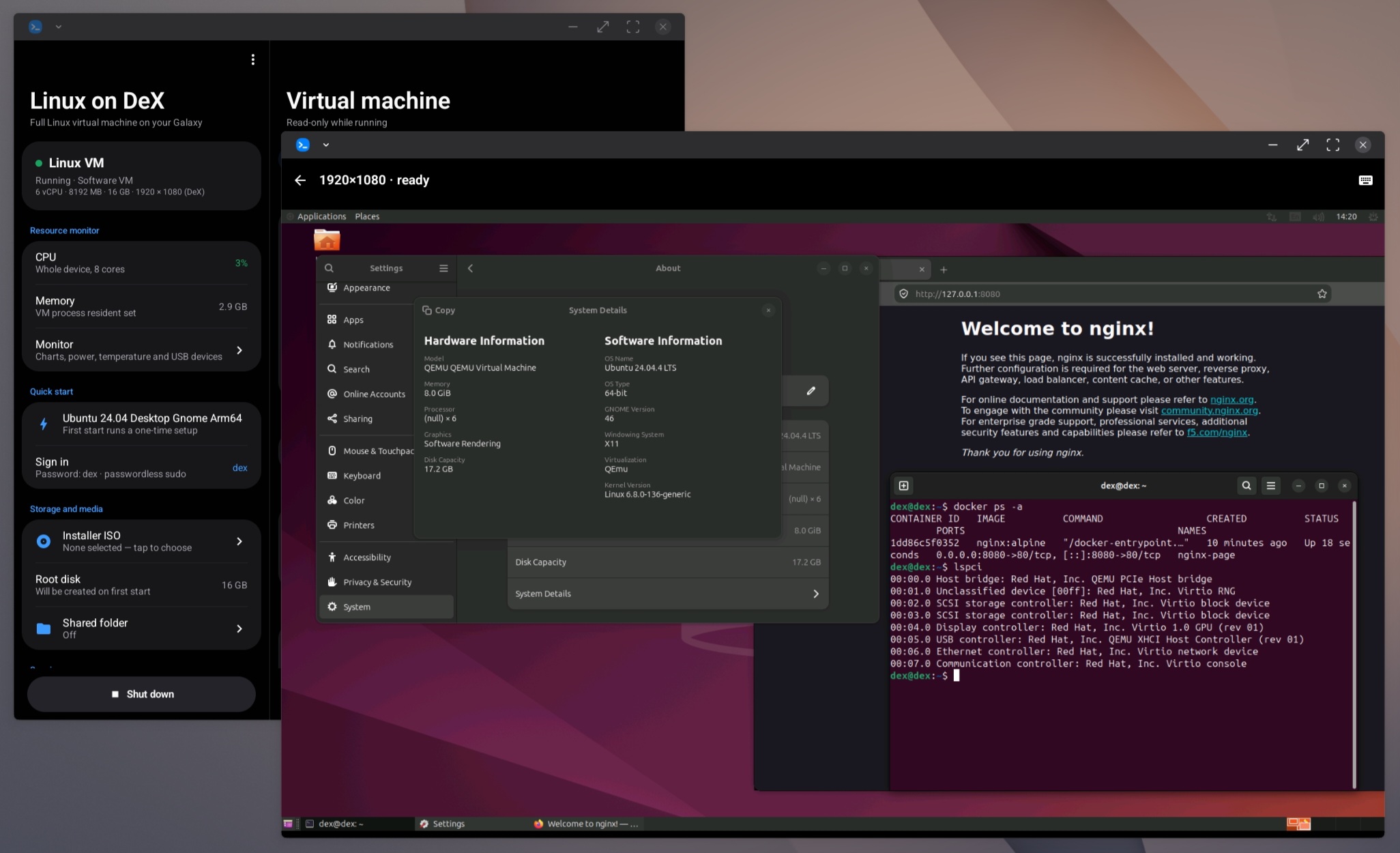Bookmark page with star icon in browser

pos(1322,293)
